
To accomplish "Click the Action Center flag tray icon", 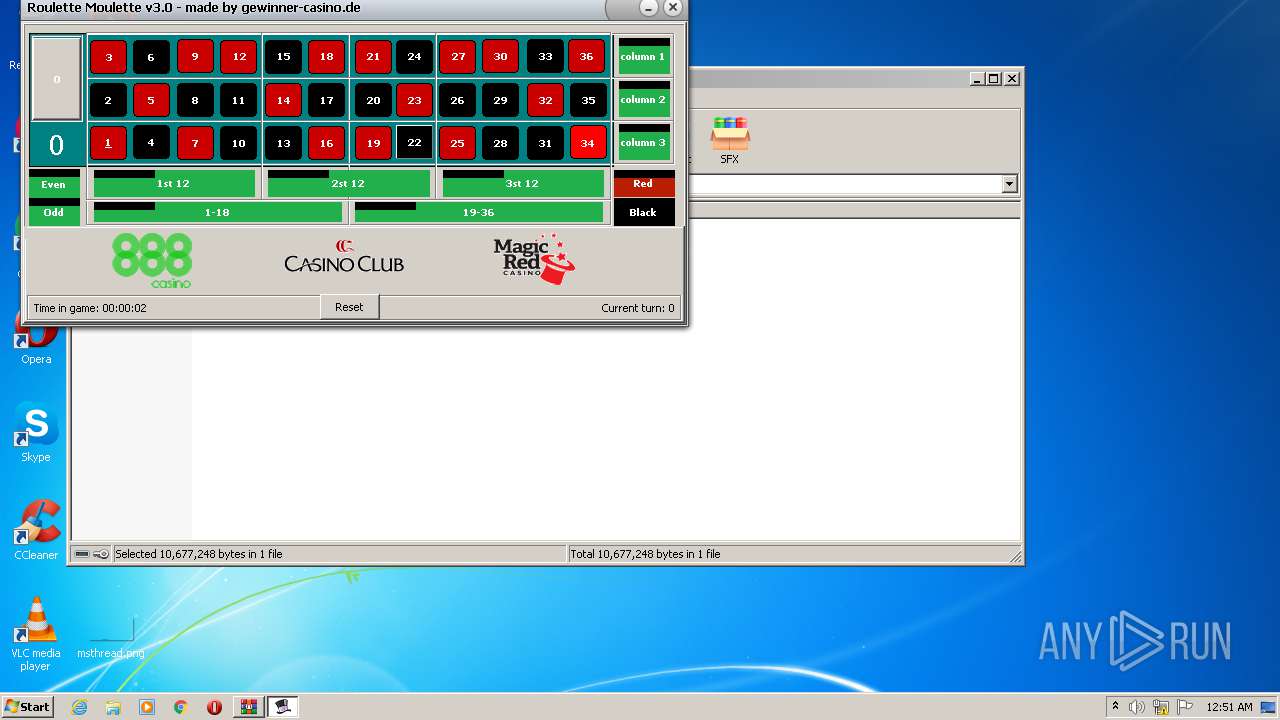I will tap(1185, 707).
